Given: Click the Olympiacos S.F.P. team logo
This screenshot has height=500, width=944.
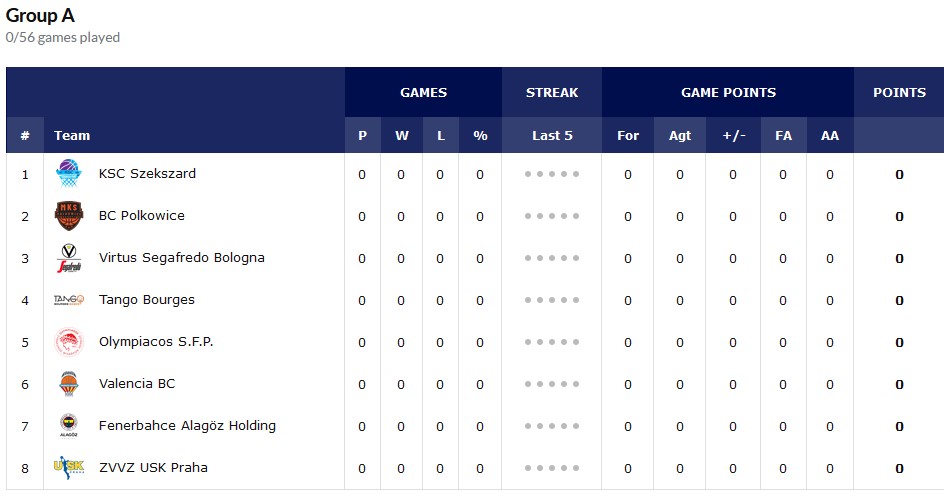Looking at the screenshot, I should (x=69, y=342).
